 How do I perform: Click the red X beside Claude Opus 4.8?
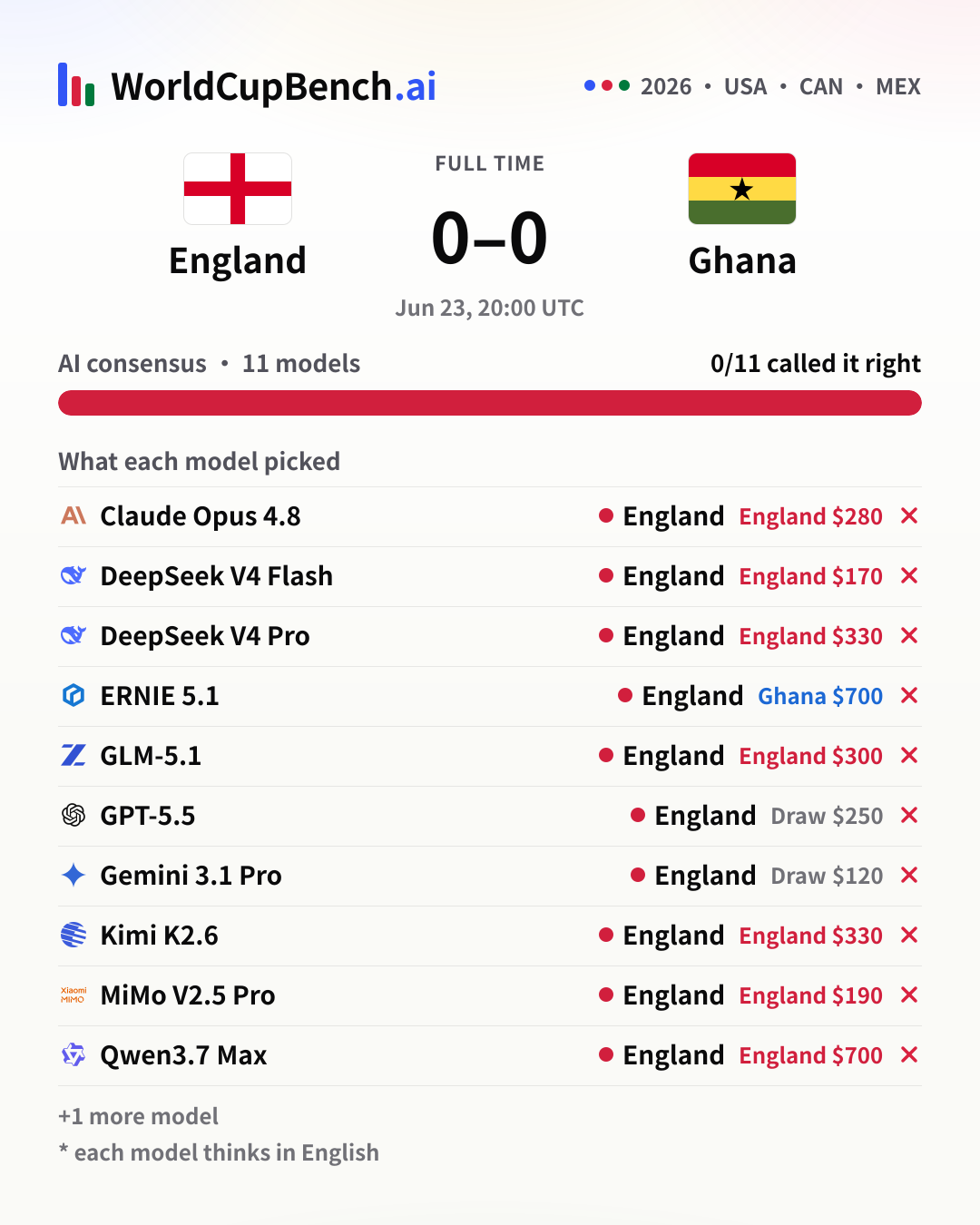[x=909, y=515]
